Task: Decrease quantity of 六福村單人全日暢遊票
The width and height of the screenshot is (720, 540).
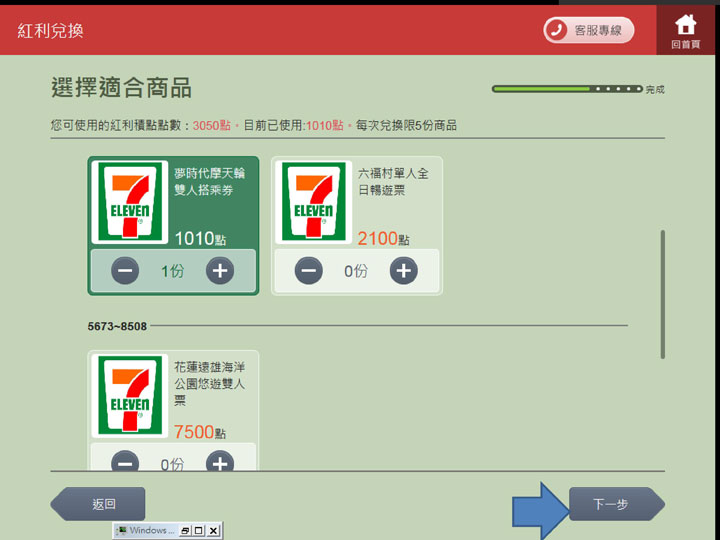Action: (x=309, y=270)
